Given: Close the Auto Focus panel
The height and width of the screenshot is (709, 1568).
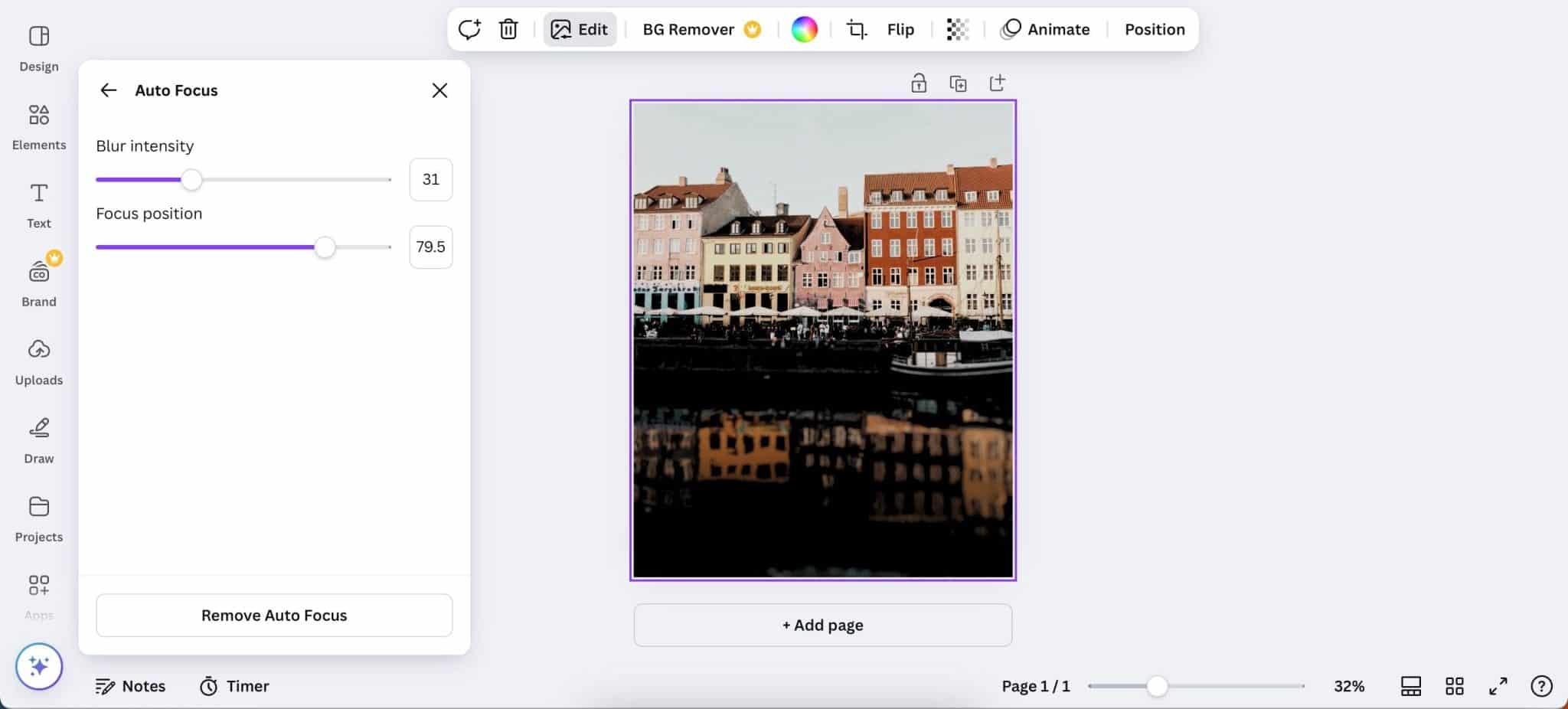Looking at the screenshot, I should [x=439, y=90].
